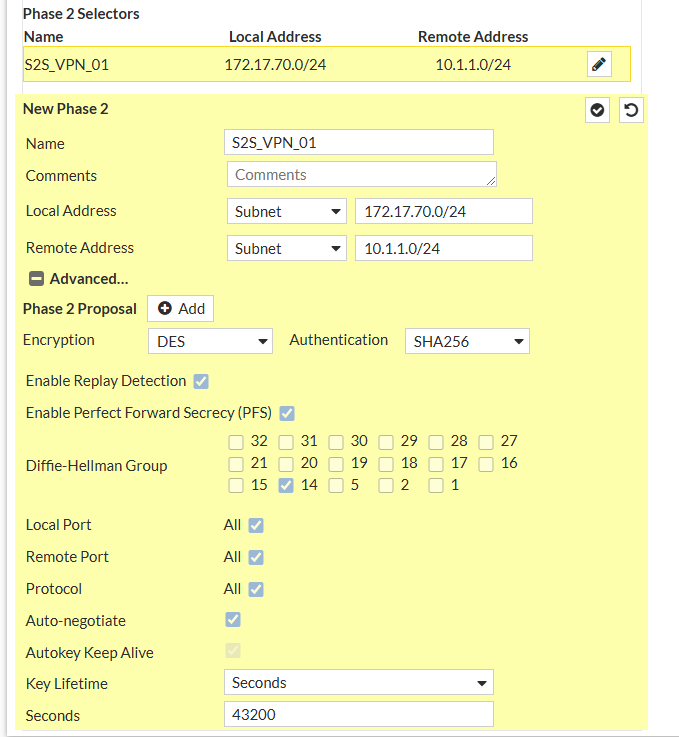Check Diffie-Hellman group 32
The width and height of the screenshot is (679, 737).
pos(236,442)
